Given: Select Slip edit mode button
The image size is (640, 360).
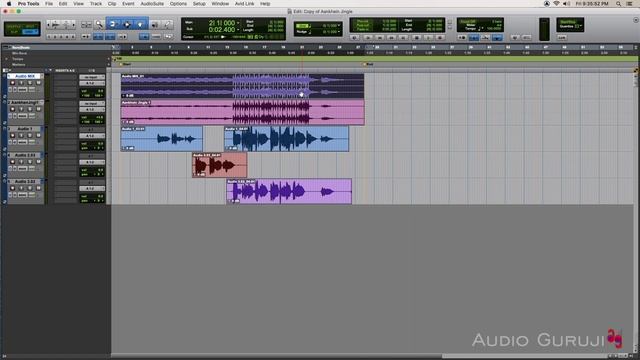Looking at the screenshot, I should click(14, 32).
